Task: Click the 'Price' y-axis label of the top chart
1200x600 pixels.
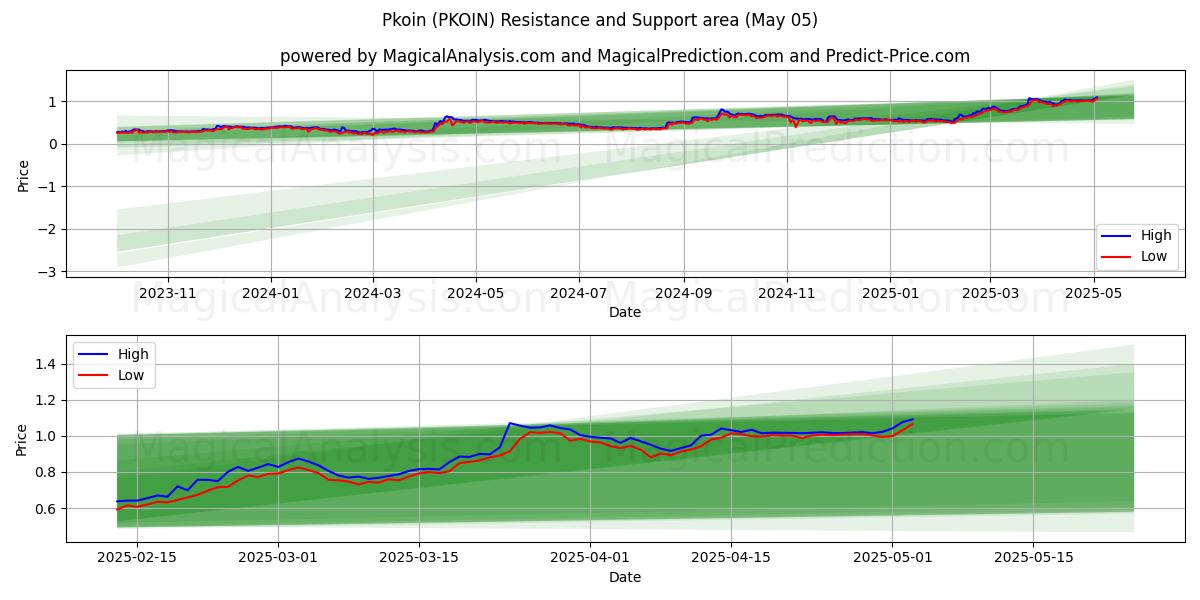Action: coord(23,174)
